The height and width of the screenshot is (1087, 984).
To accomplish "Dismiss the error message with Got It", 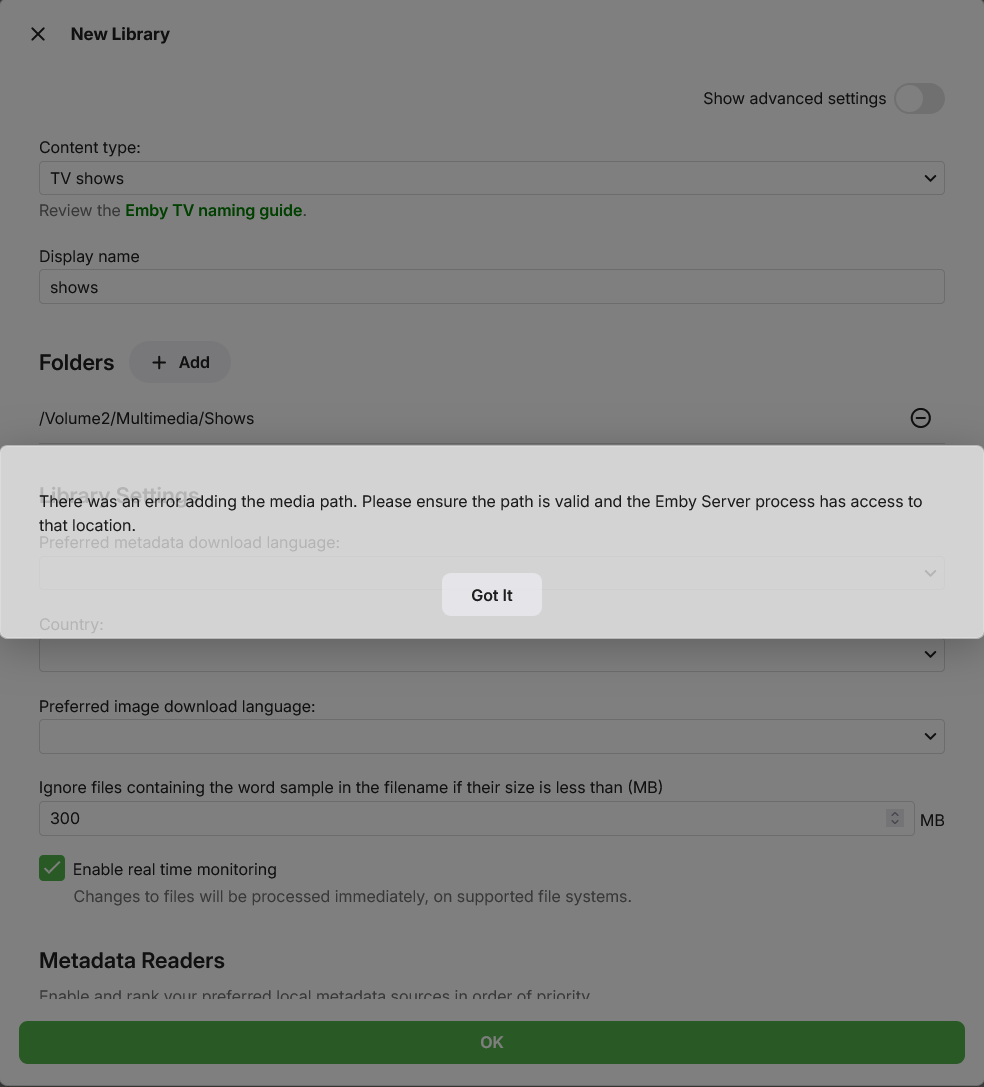I will 491,594.
